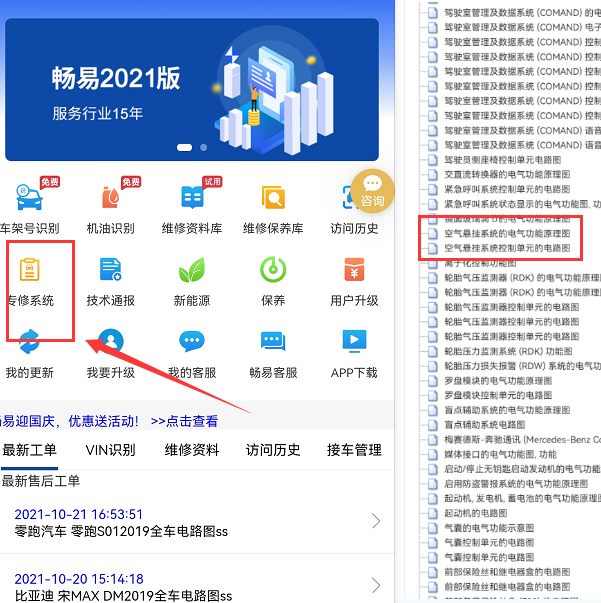Open the 畅易客服 message icon
Viewport: 601px width, 603px height.
click(273, 341)
